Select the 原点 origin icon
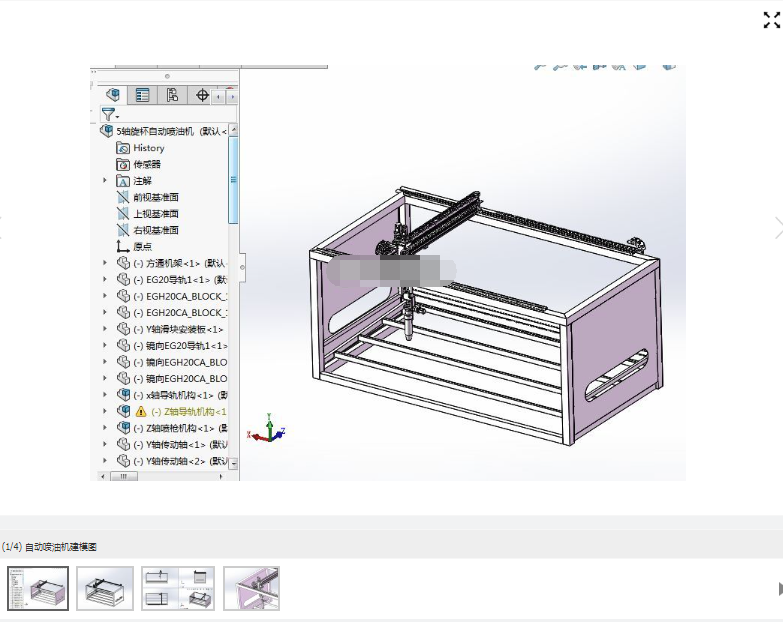Viewport: 783px width, 622px height. [x=123, y=247]
